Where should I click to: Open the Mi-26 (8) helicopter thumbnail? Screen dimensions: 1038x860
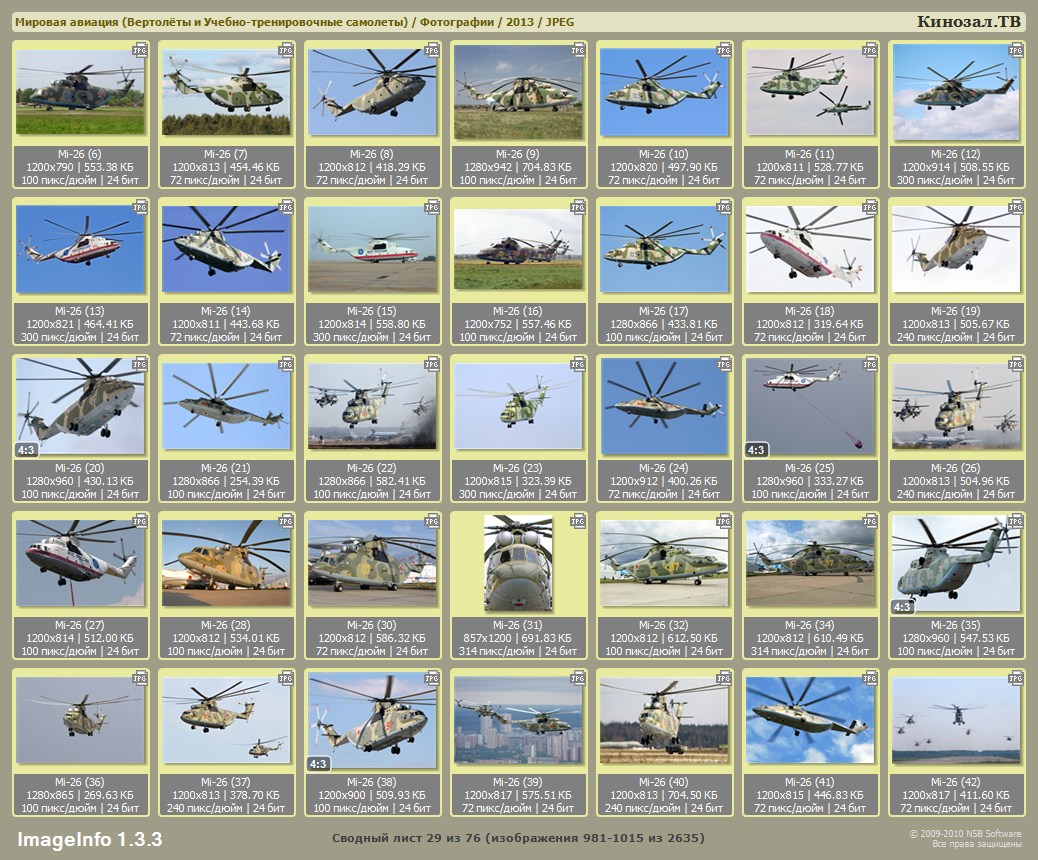click(372, 92)
